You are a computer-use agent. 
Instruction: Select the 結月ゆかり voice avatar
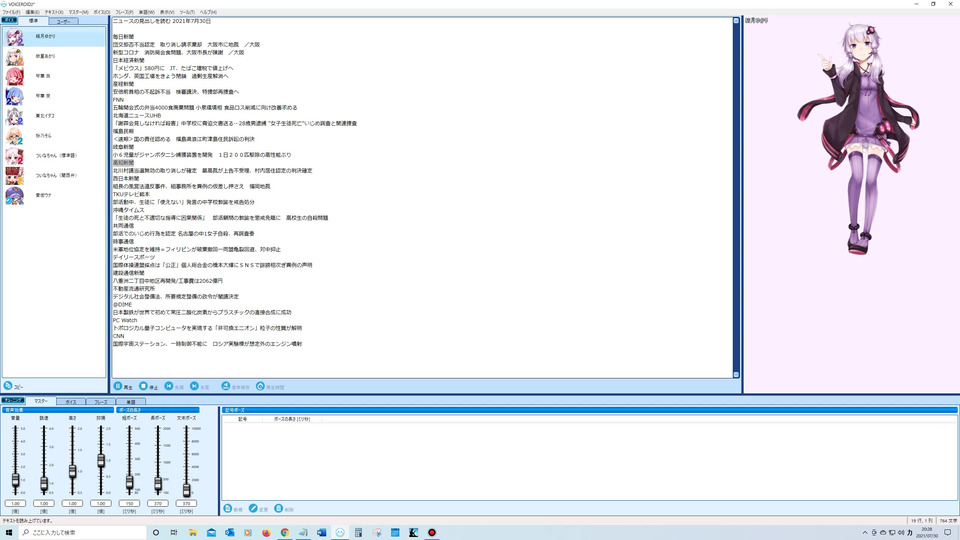[15, 37]
